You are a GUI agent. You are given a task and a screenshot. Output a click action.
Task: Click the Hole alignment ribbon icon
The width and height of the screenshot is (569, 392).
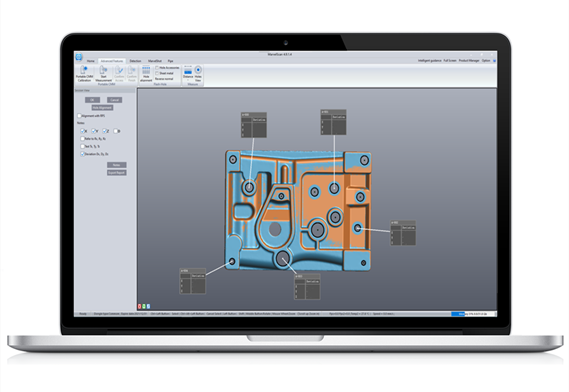click(146, 74)
